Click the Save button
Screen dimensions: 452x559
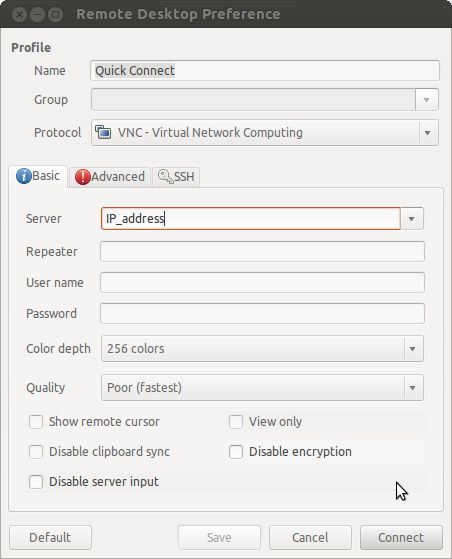(219, 537)
